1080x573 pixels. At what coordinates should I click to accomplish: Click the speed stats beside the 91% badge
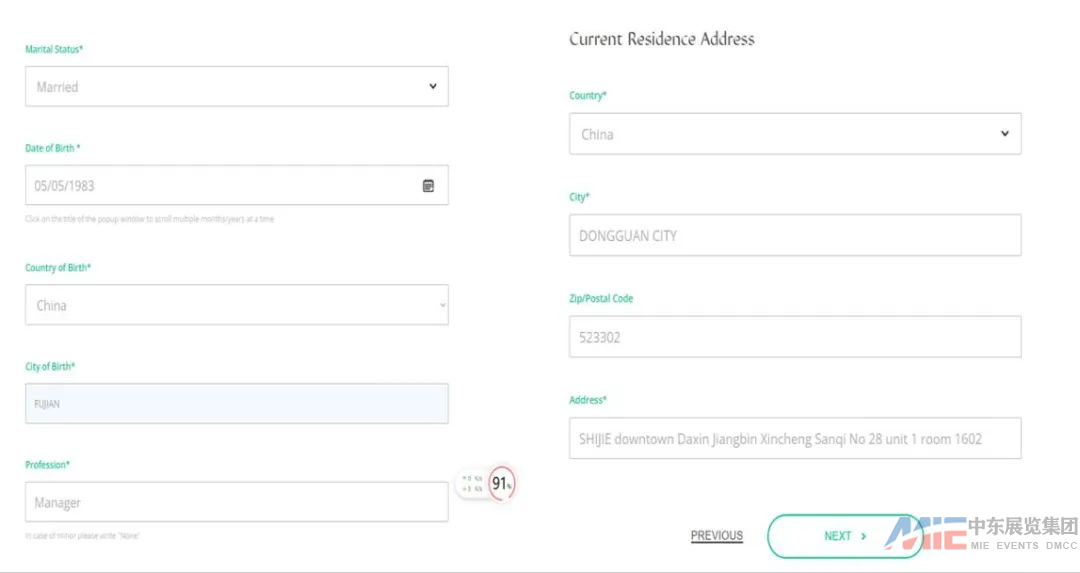pyautogui.click(x=473, y=484)
